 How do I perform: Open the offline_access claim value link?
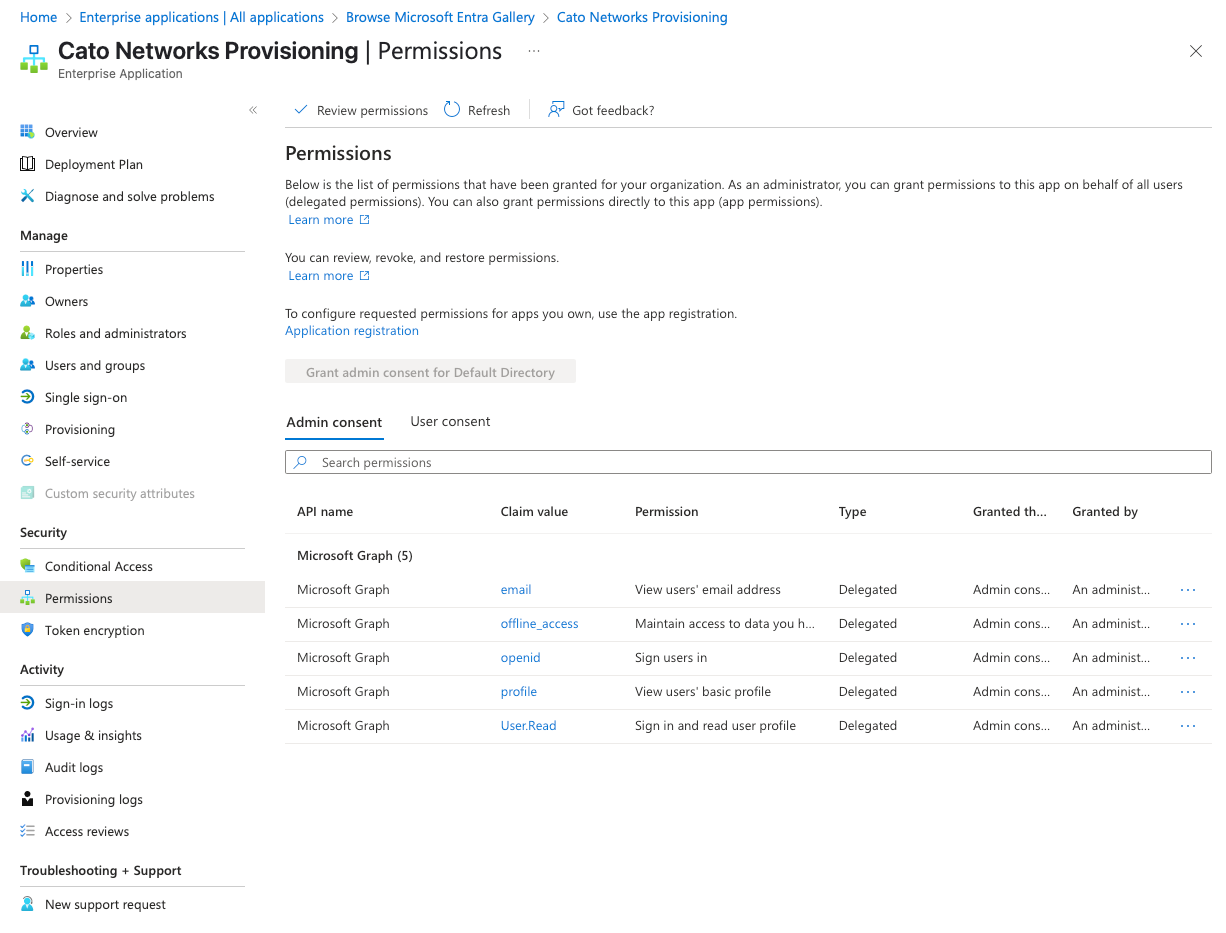539,623
